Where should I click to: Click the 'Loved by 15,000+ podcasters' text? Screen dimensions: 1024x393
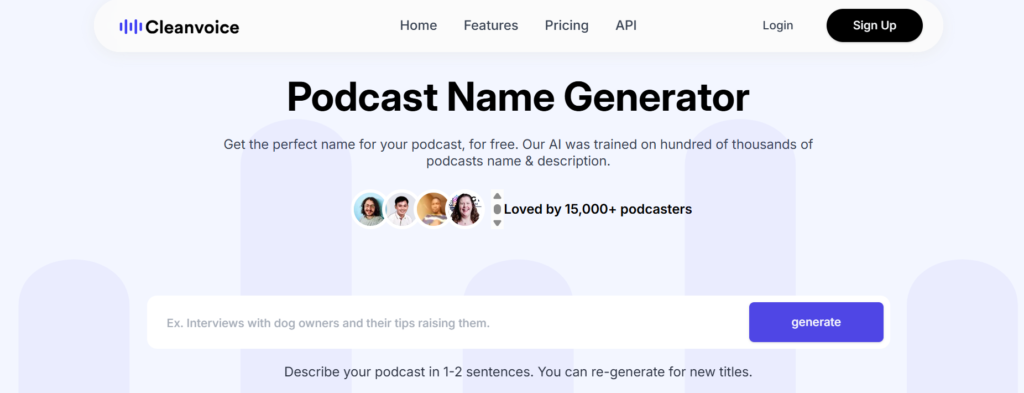(598, 210)
